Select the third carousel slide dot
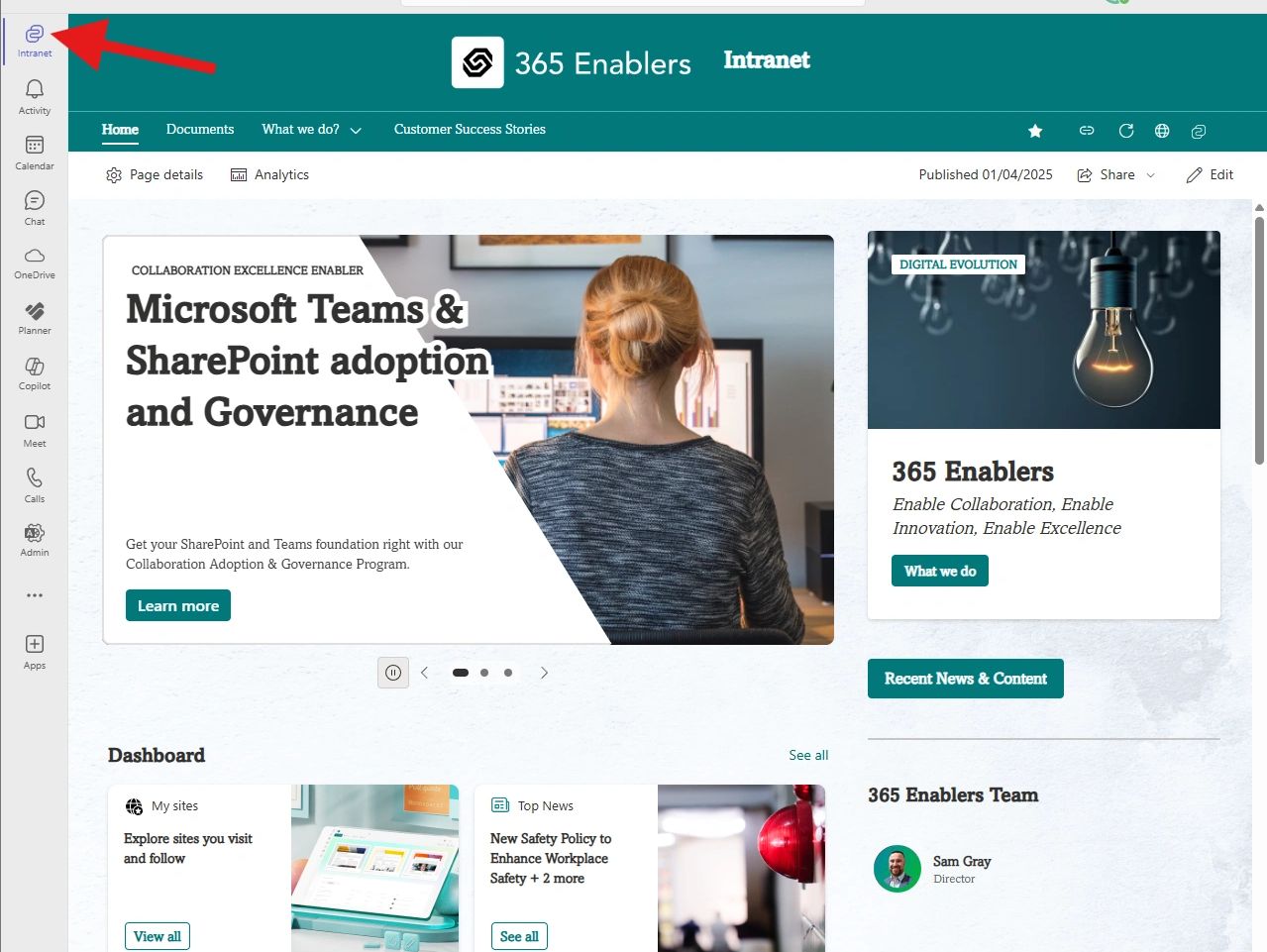This screenshot has height=952, width=1267. (x=508, y=673)
